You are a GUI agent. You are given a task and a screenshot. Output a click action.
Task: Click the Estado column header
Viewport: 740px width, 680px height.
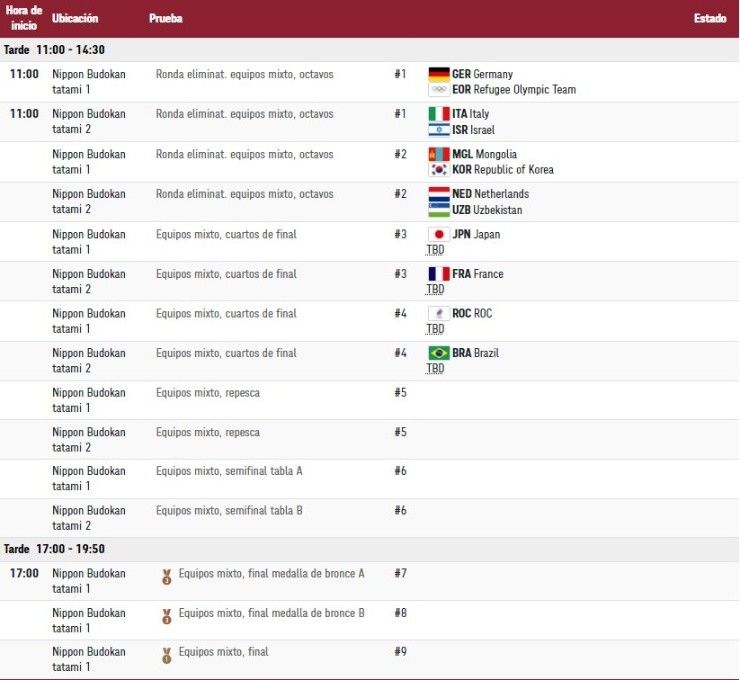pos(709,19)
